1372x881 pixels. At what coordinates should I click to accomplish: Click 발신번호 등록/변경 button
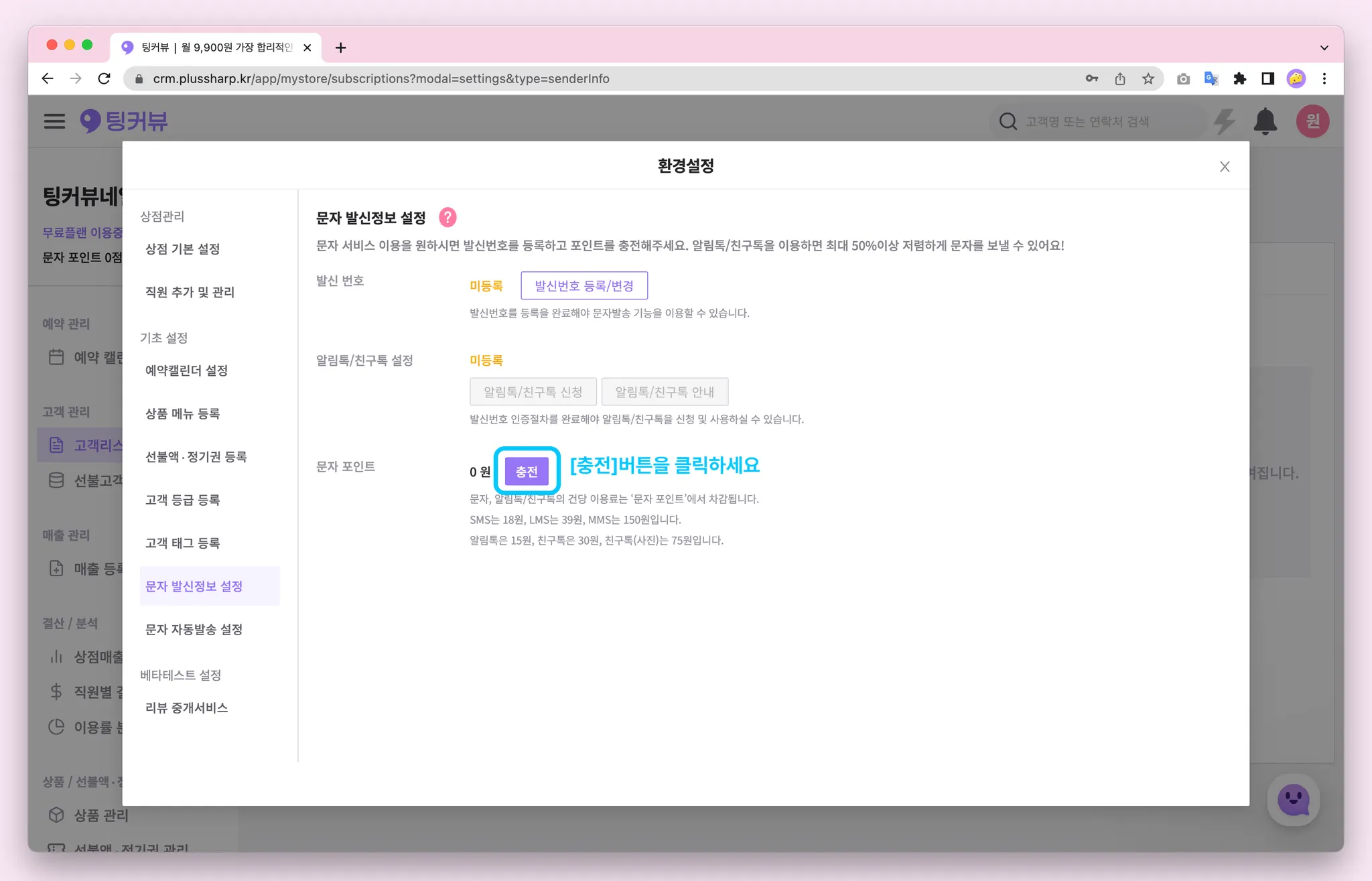584,286
